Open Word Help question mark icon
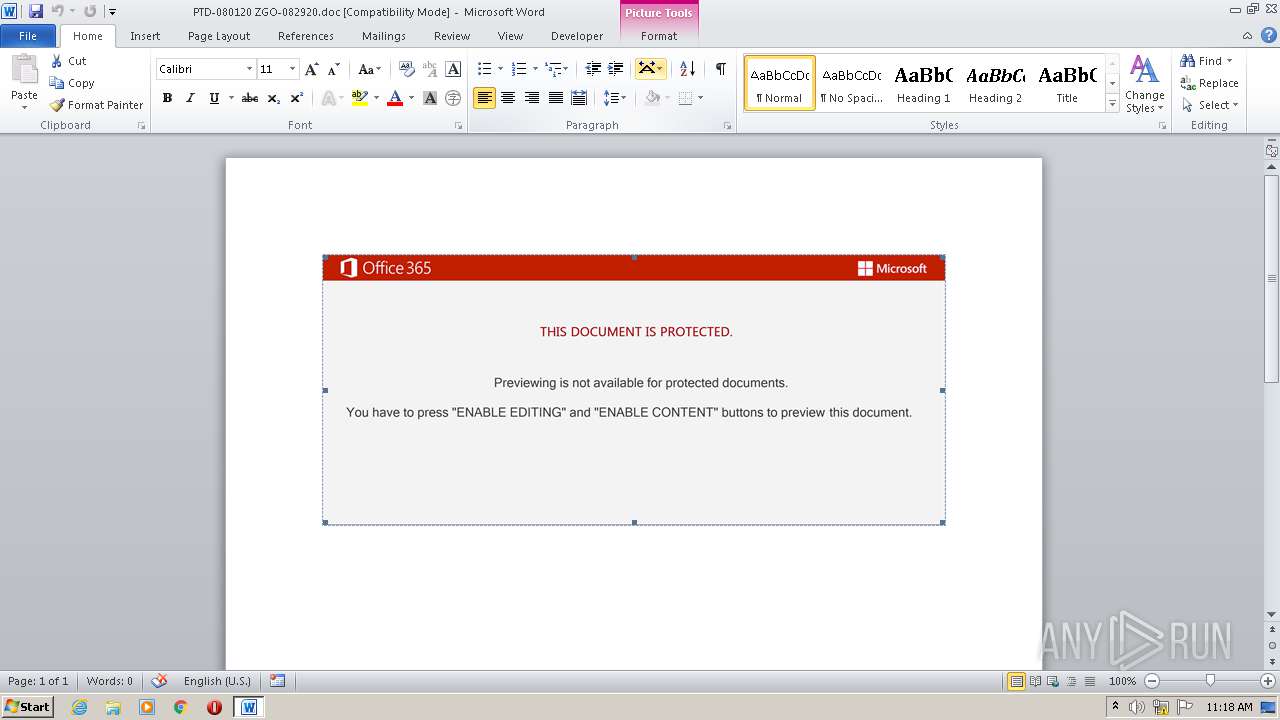 pyautogui.click(x=1269, y=35)
